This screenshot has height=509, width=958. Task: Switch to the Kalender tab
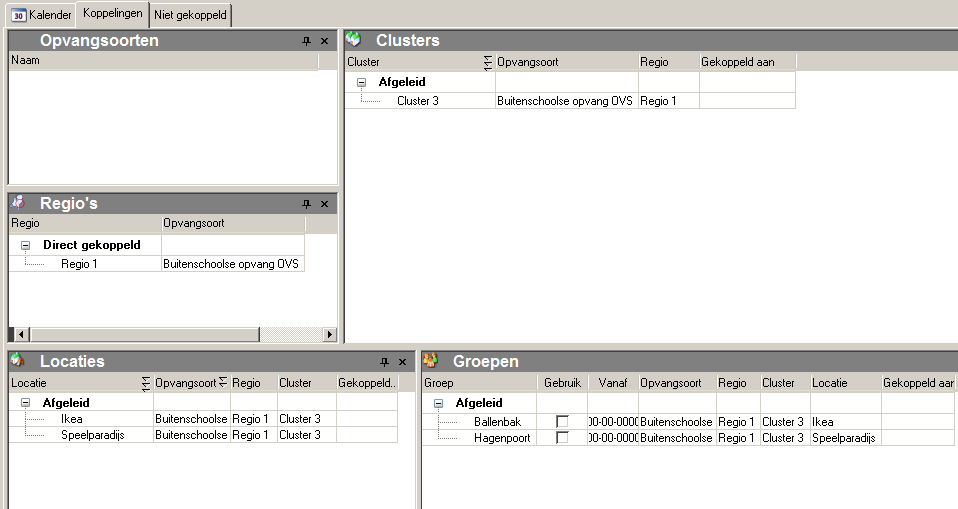tap(42, 15)
